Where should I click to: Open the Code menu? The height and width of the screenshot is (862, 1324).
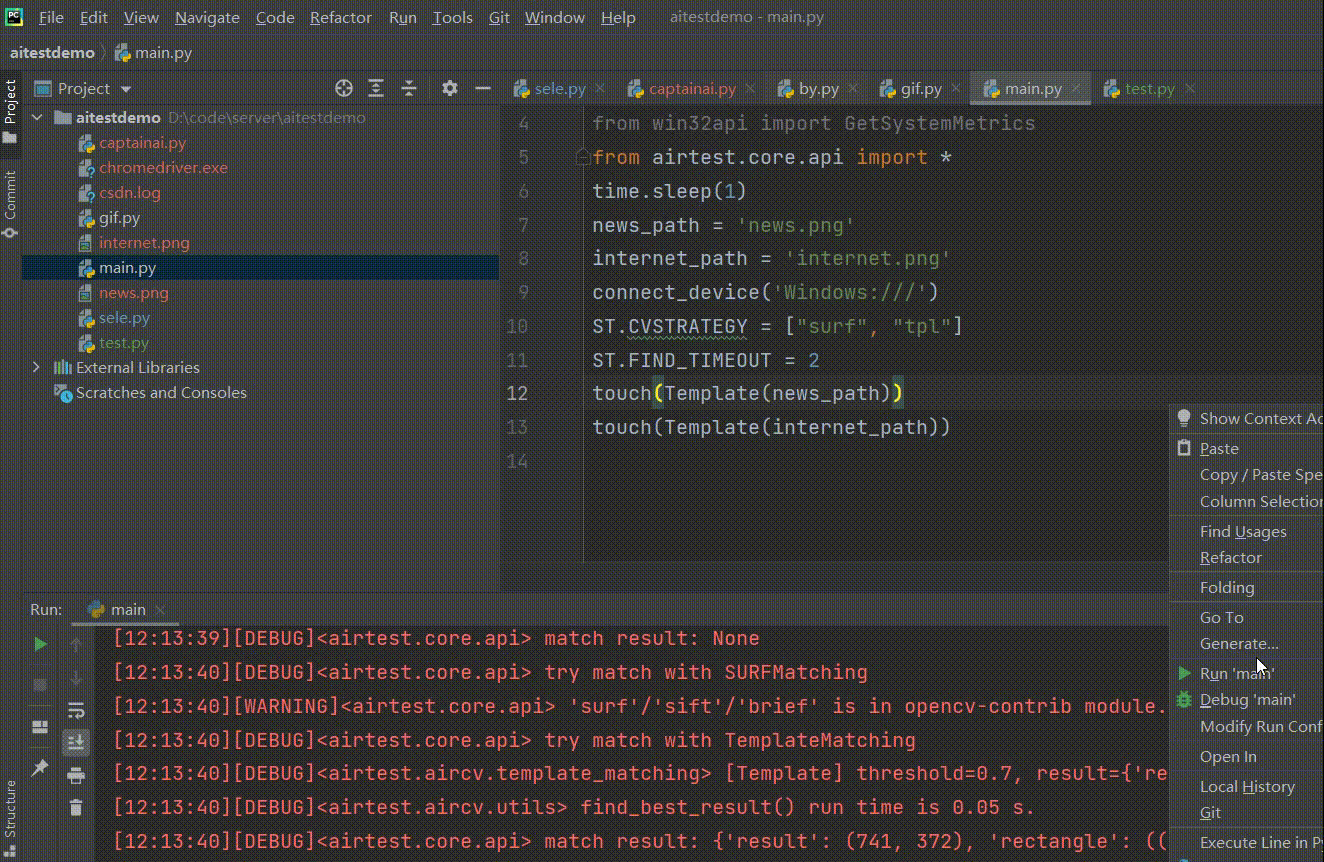click(275, 17)
